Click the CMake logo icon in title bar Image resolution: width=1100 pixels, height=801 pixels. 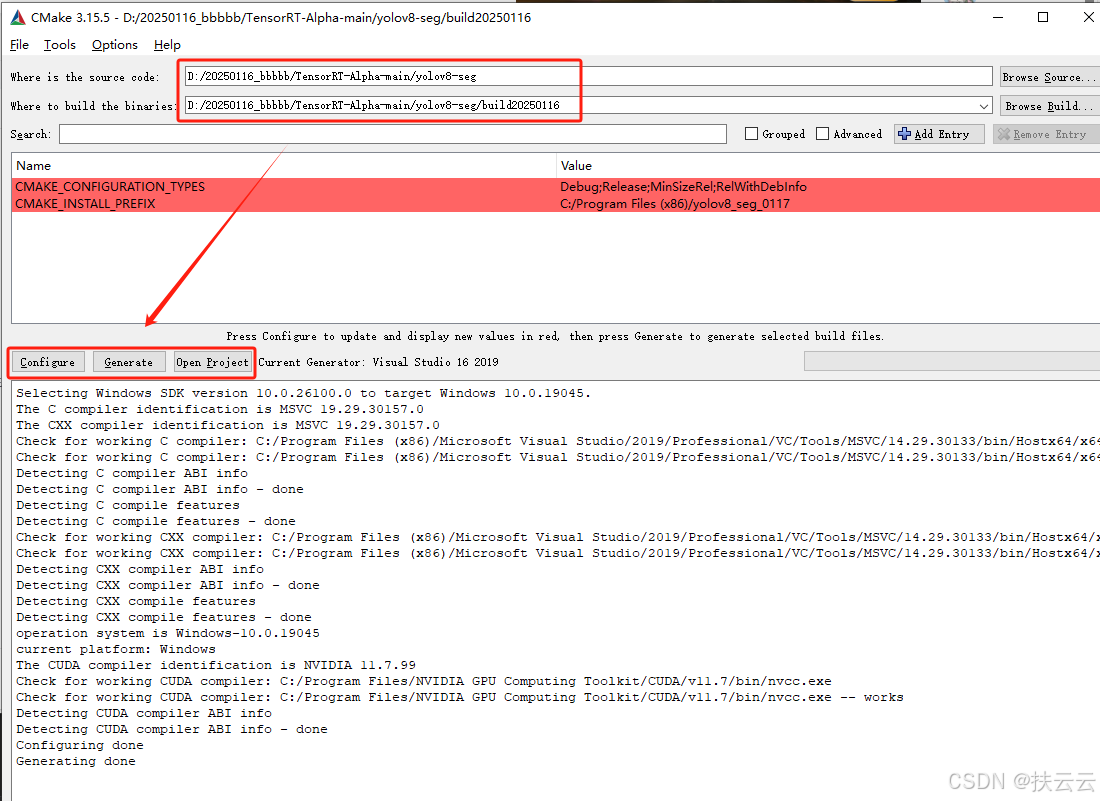[x=18, y=18]
